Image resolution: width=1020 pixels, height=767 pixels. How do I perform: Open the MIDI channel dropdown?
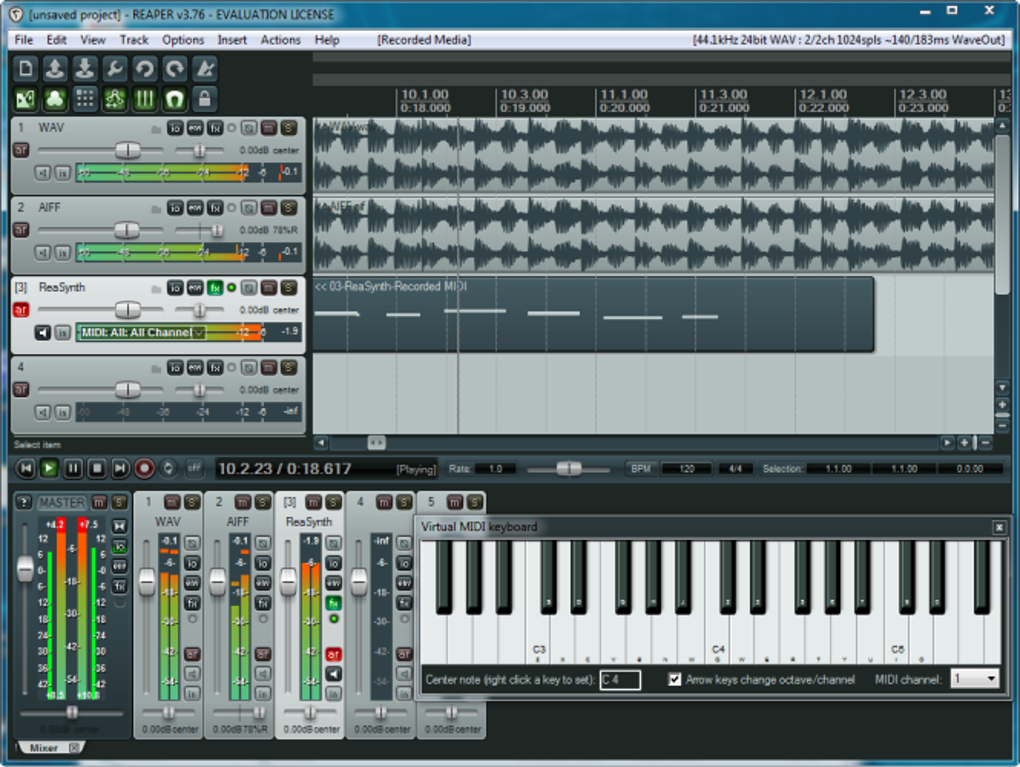(x=974, y=679)
